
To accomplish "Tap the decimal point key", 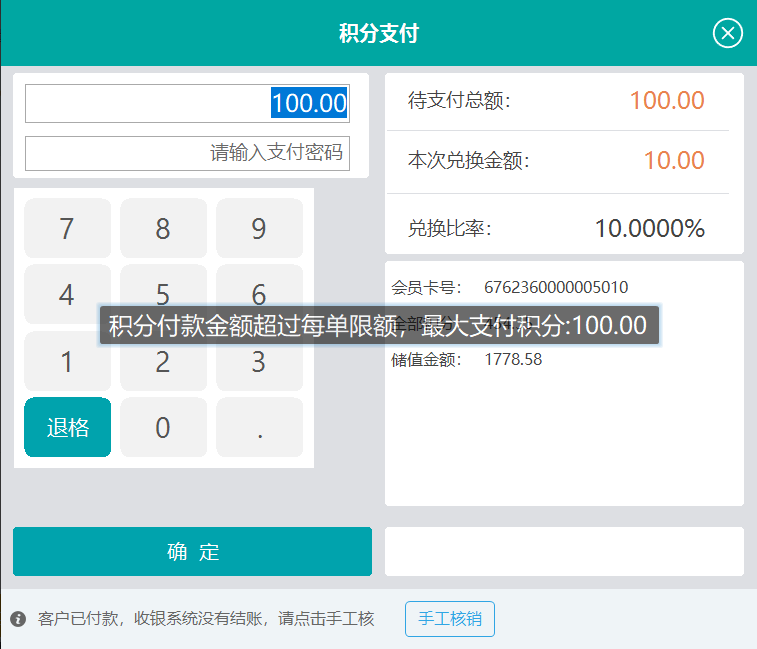I will tap(259, 427).
